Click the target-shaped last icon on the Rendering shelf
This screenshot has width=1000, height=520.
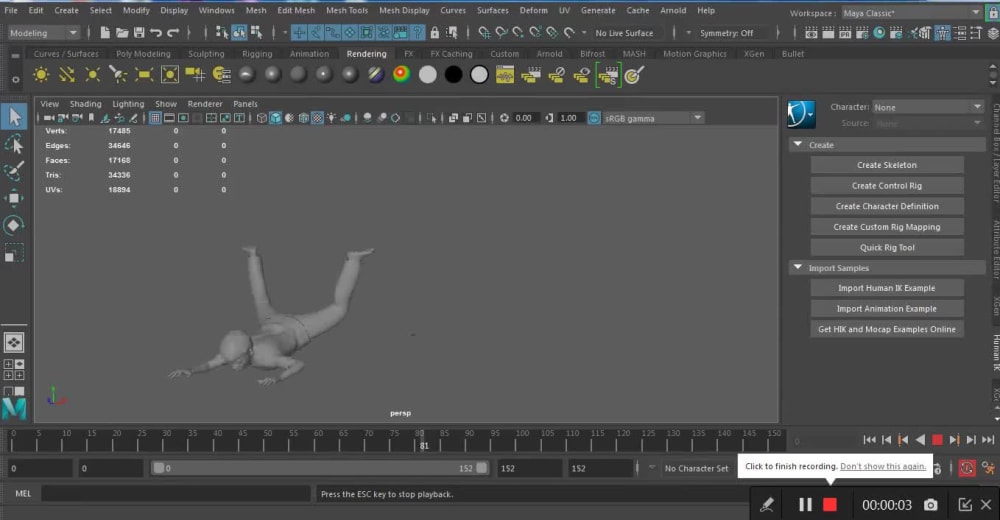[633, 75]
